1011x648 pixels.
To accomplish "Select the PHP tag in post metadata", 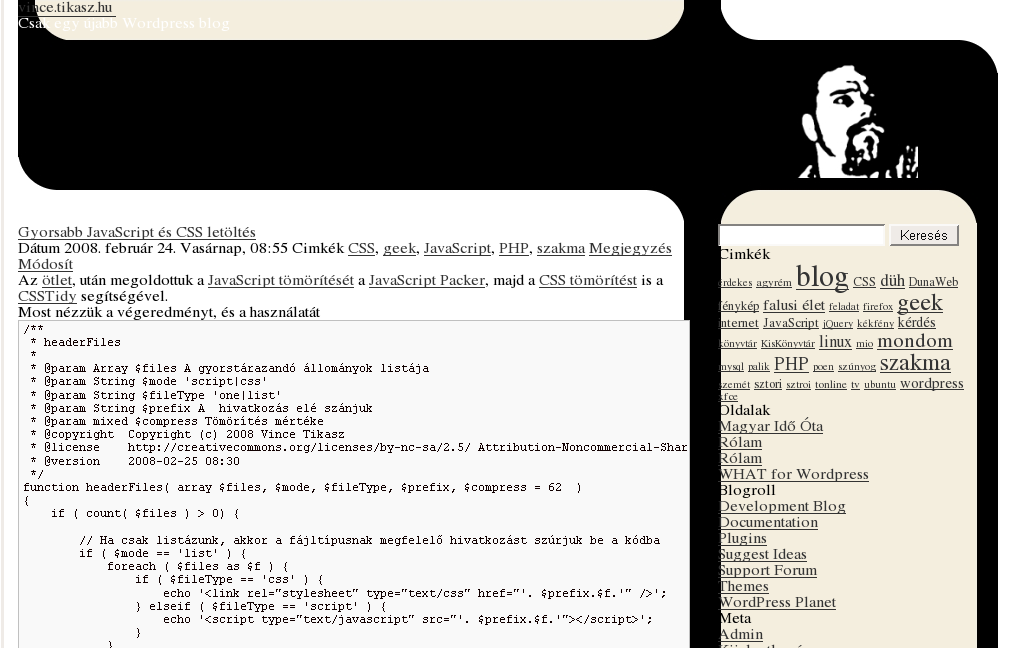I will pos(513,248).
